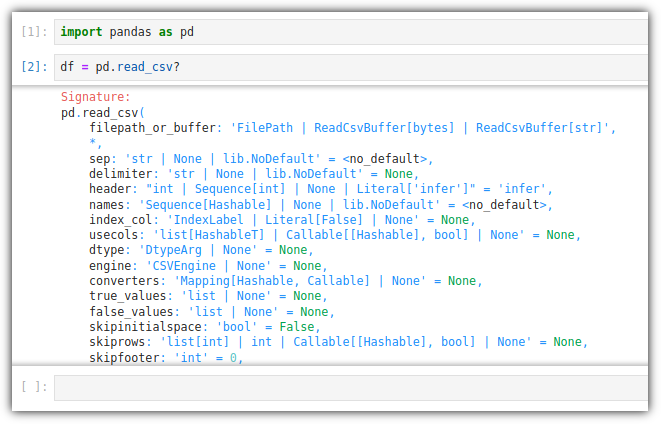Click the 'CSVEngine type annotation
The height and width of the screenshot is (424, 661).
pos(181,266)
